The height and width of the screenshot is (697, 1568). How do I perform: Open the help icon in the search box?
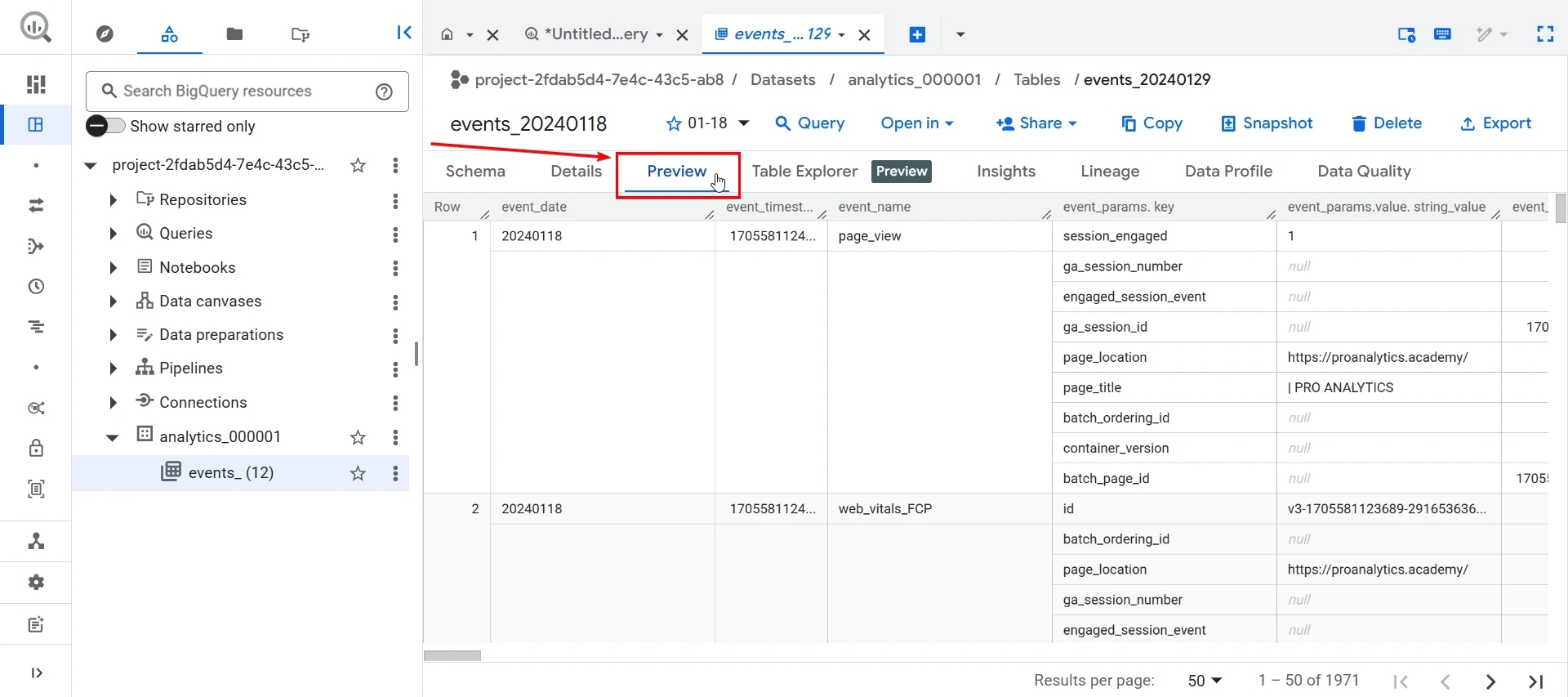click(x=384, y=92)
